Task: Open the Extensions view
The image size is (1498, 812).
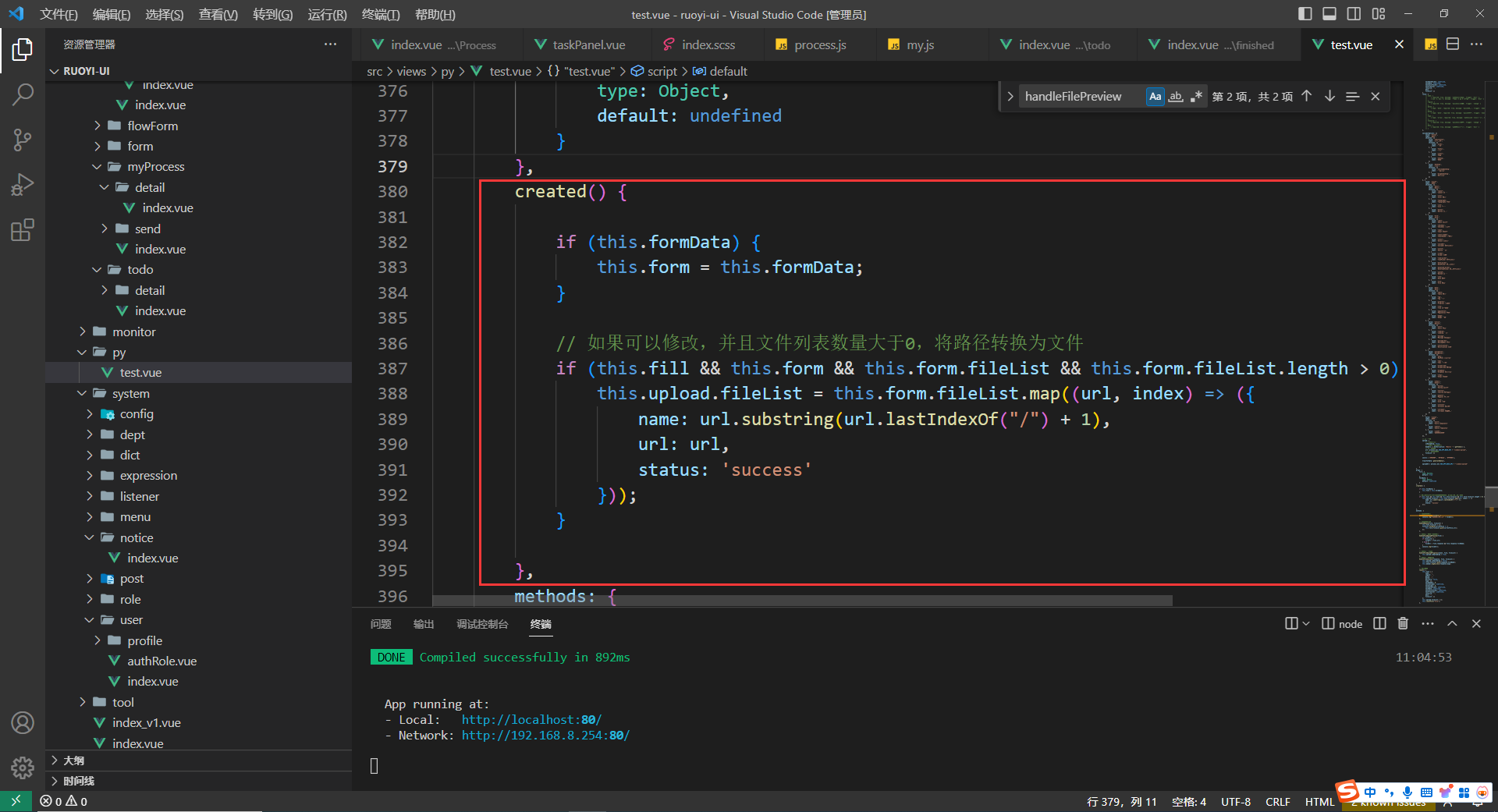Action: pyautogui.click(x=23, y=230)
